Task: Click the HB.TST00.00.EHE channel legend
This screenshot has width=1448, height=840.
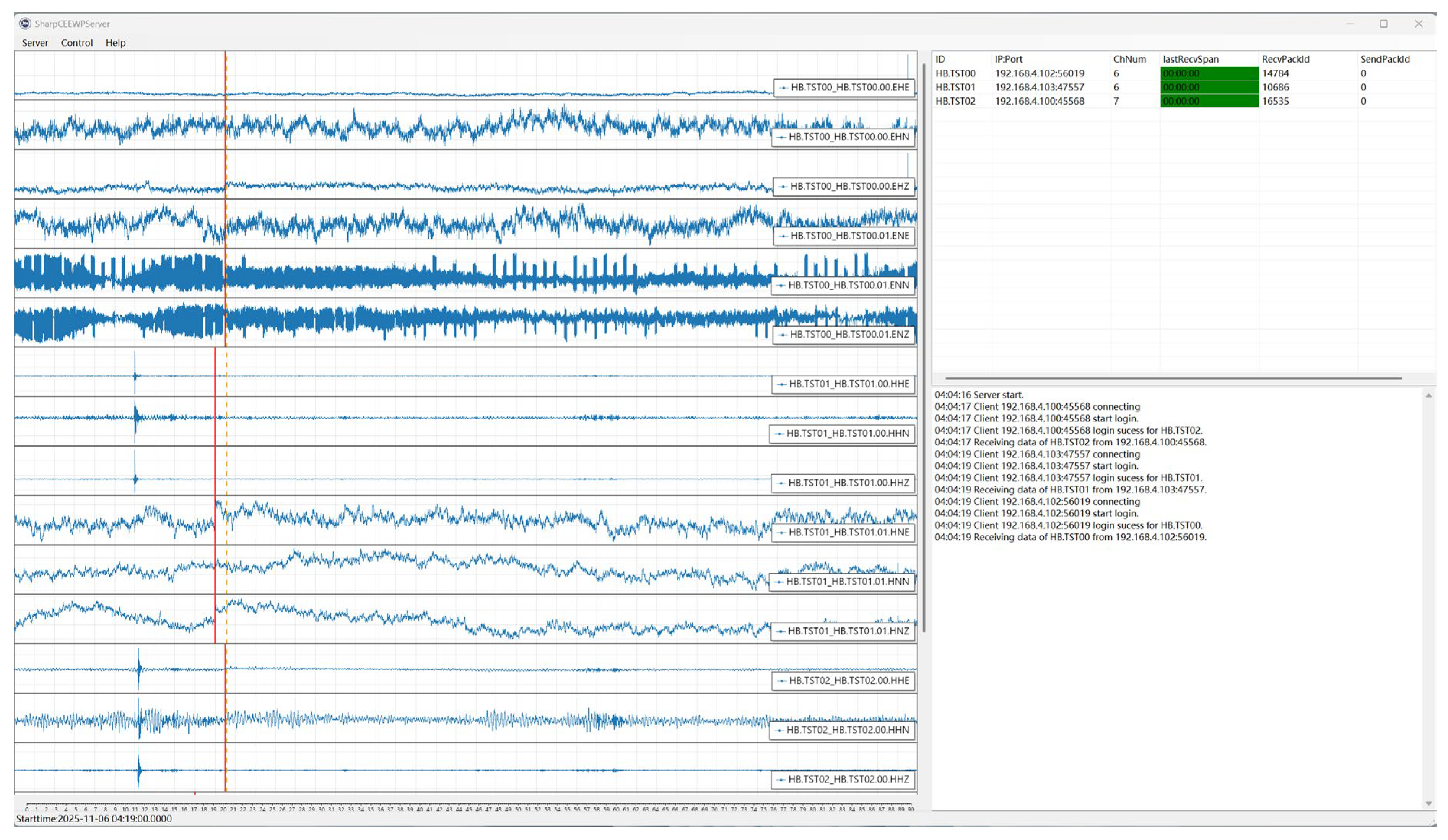Action: pyautogui.click(x=844, y=88)
